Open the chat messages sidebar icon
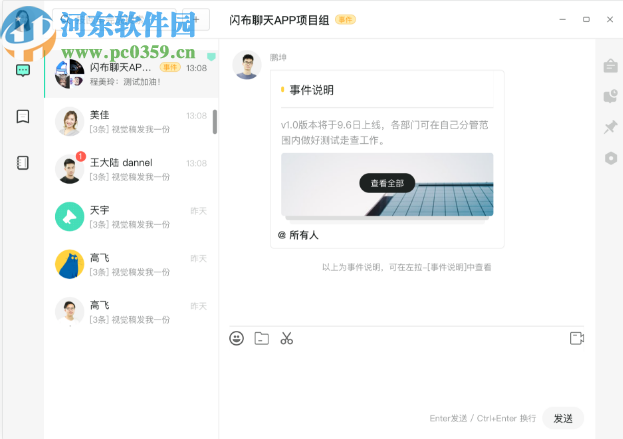Viewport: 623px width, 439px height. 23,71
